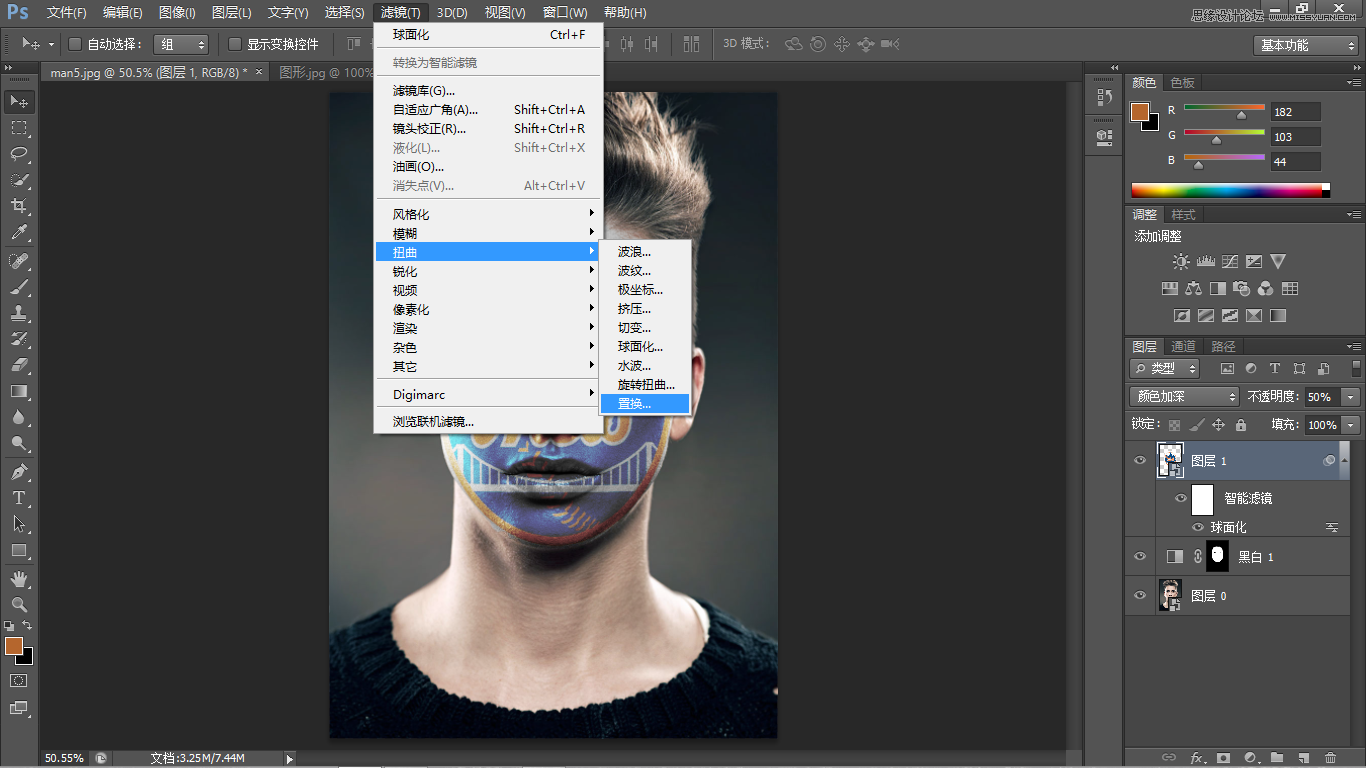
Task: Hide 图层 1 using its eye icon
Action: 1139,460
